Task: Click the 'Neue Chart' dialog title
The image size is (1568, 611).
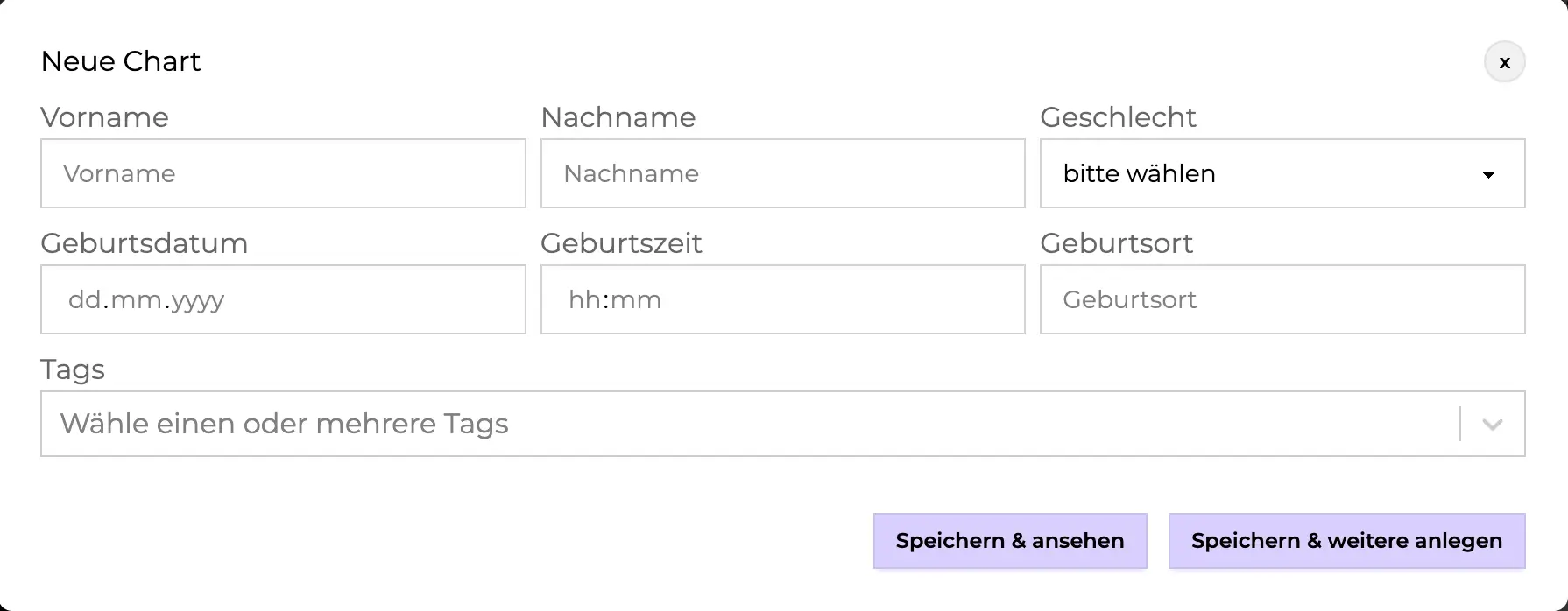Action: (121, 61)
